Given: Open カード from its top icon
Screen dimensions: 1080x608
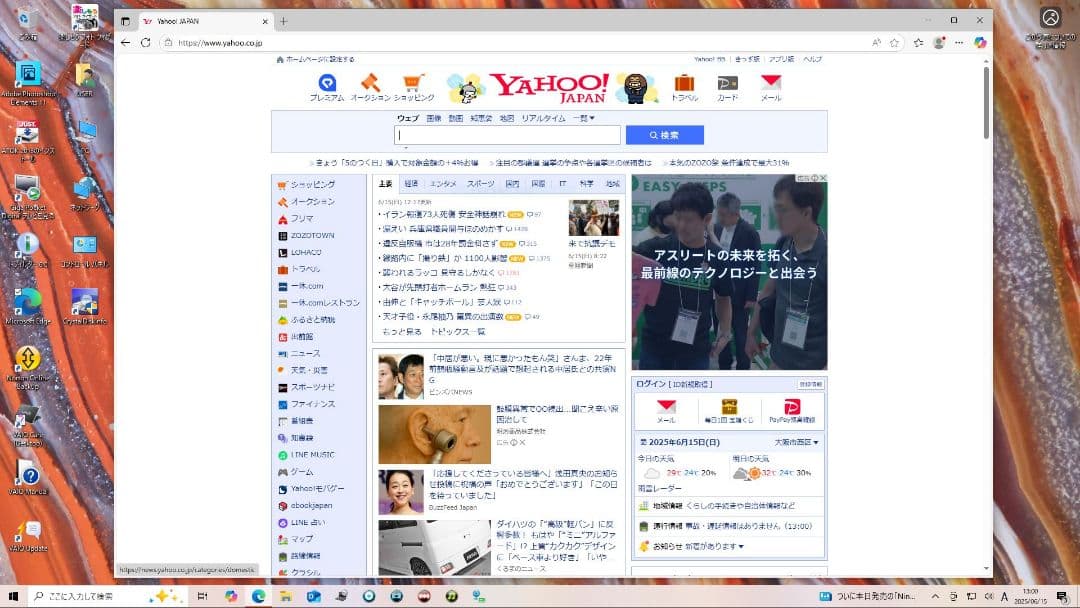Looking at the screenshot, I should 728,84.
